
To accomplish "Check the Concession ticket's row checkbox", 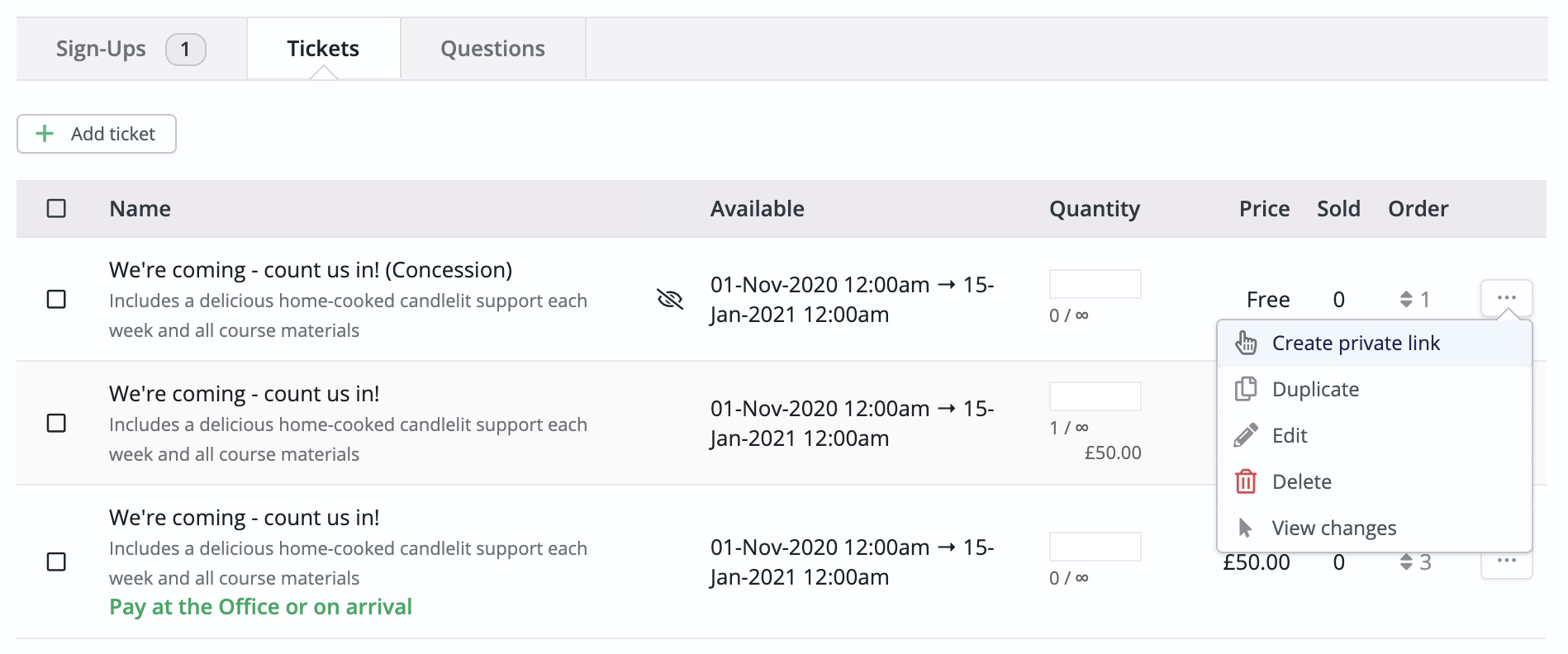I will (56, 300).
